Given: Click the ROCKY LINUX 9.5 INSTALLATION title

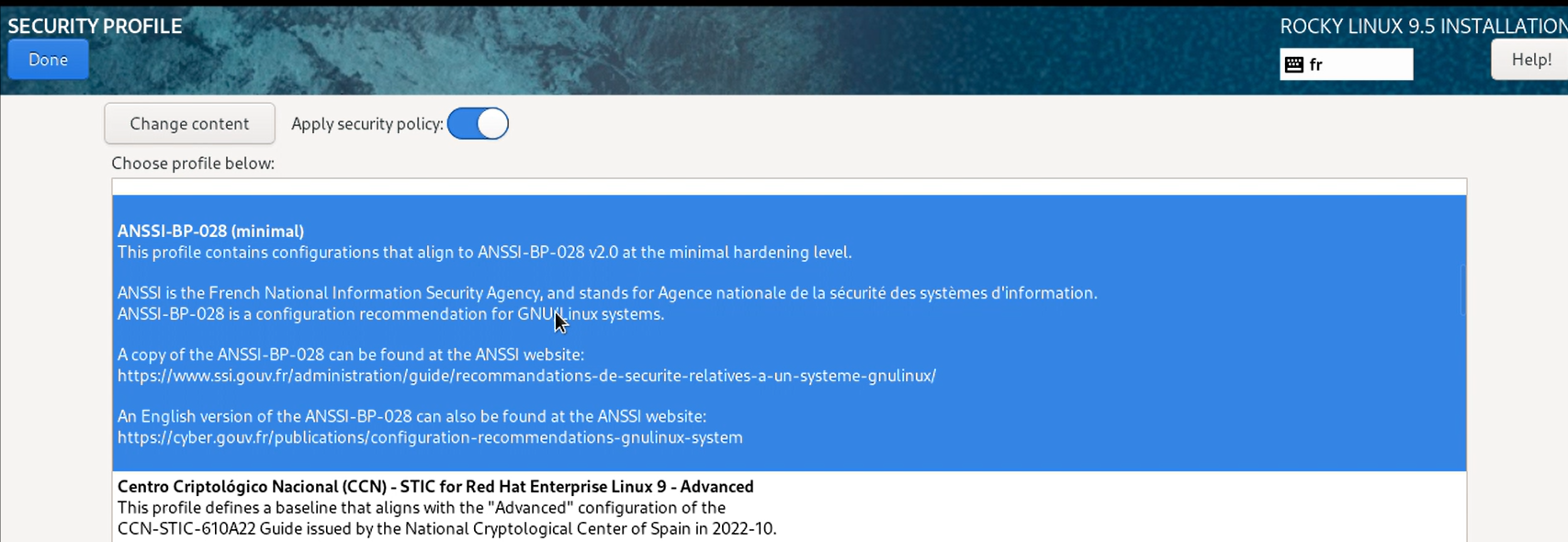Looking at the screenshot, I should (1424, 26).
